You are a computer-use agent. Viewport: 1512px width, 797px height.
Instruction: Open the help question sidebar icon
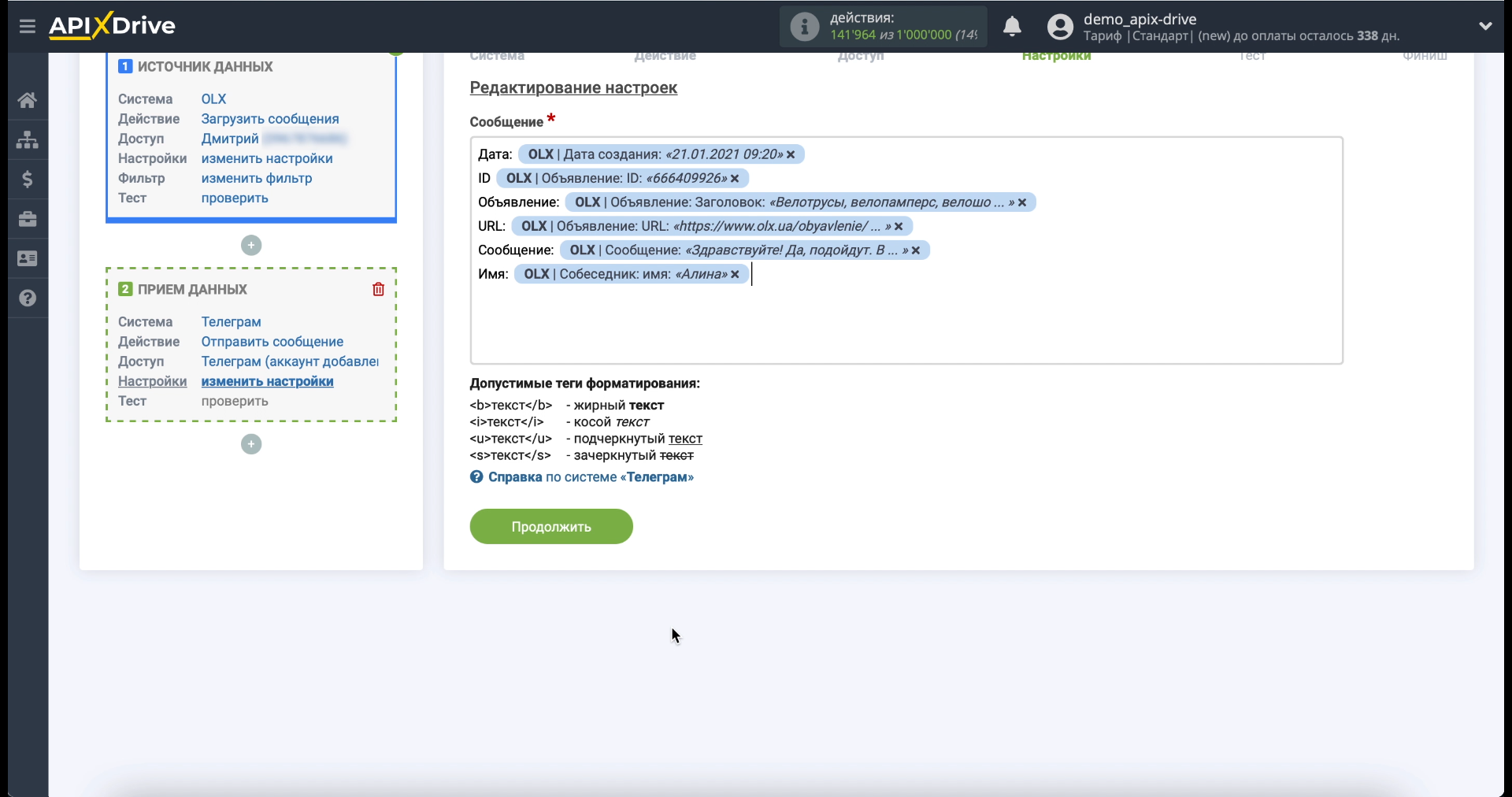pyautogui.click(x=28, y=298)
